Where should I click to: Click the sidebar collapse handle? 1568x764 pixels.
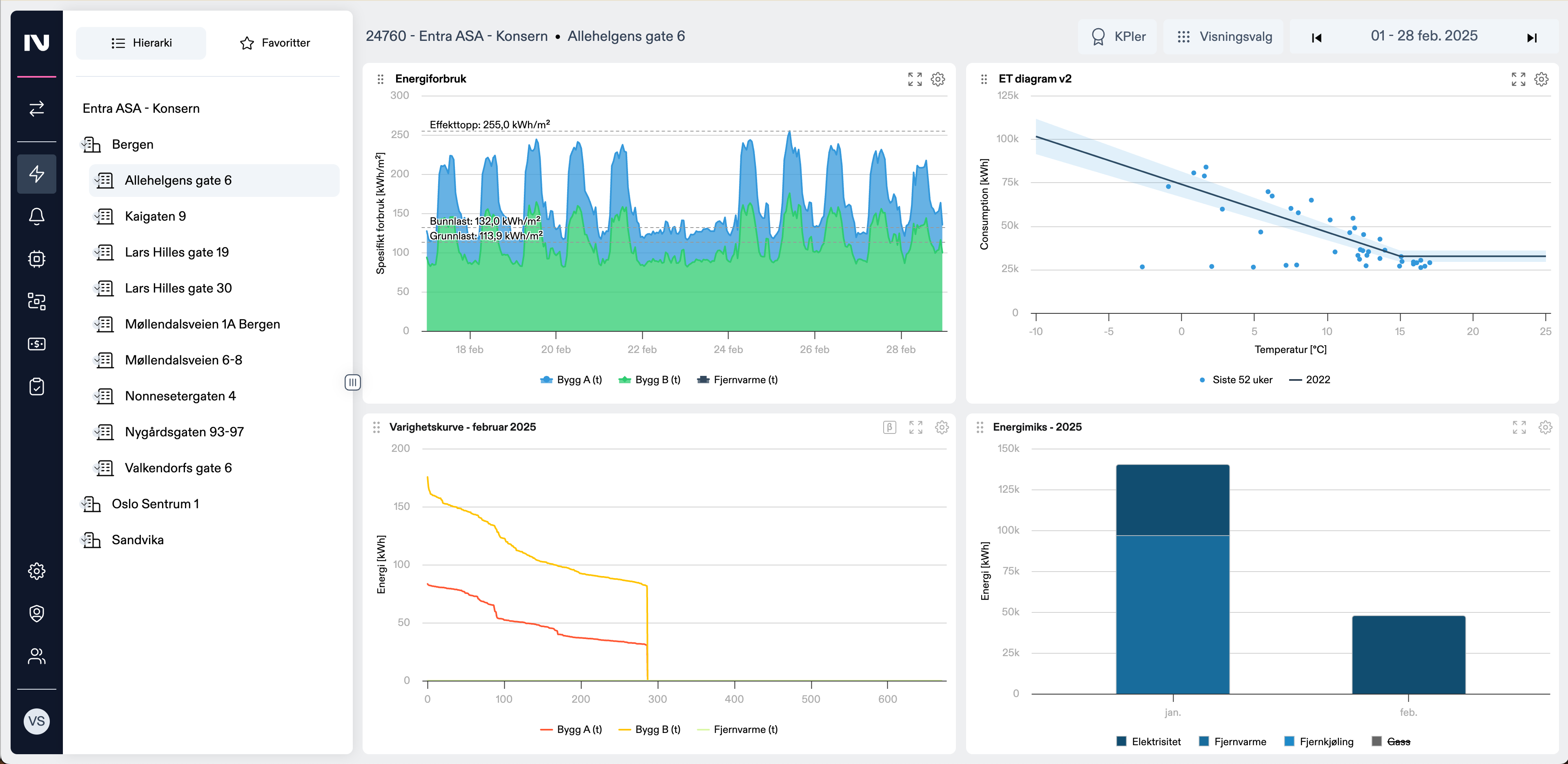pyautogui.click(x=352, y=382)
